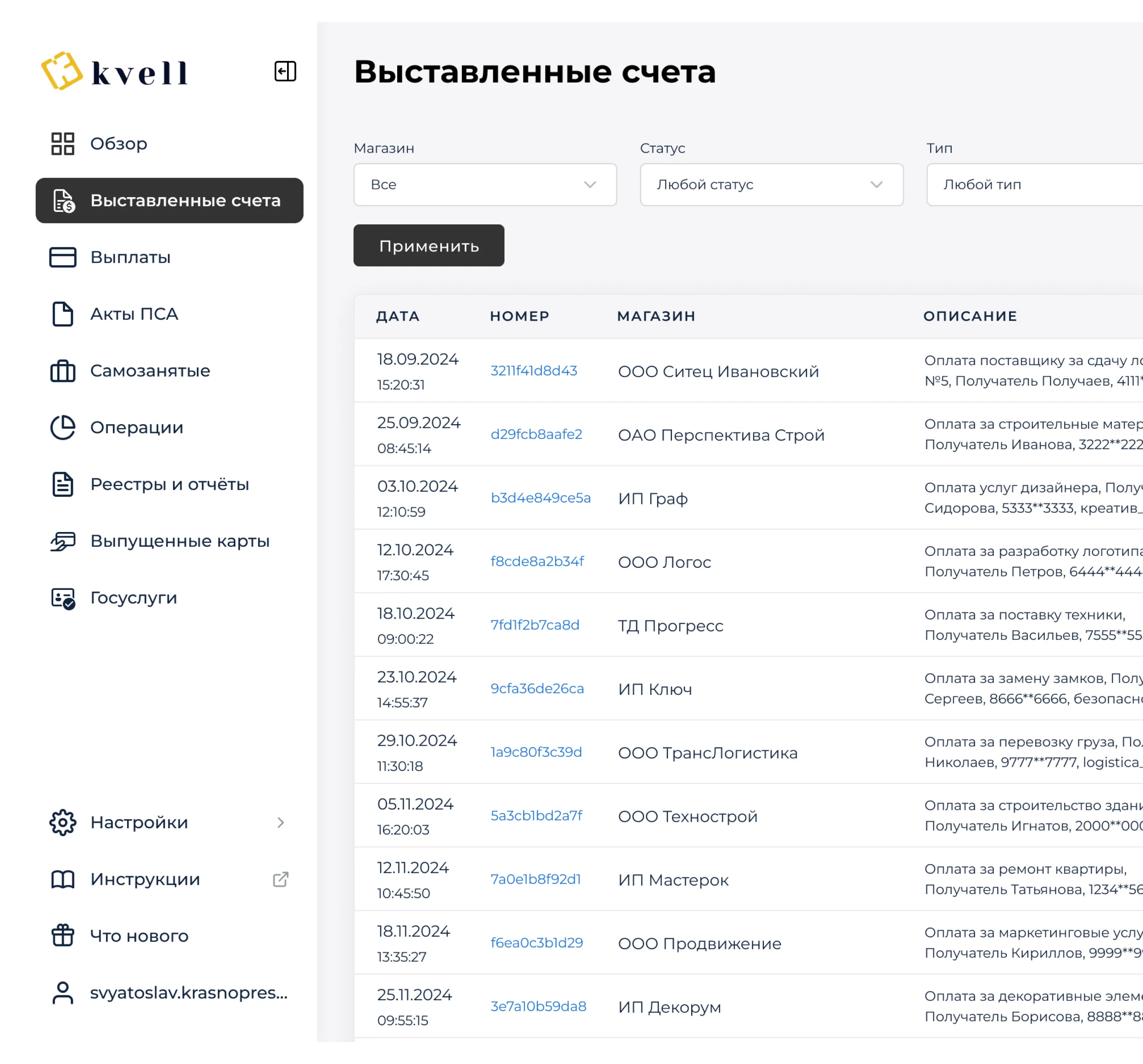The image size is (1143, 1064).
Task: Click the Что нового gift icon
Action: point(63,935)
